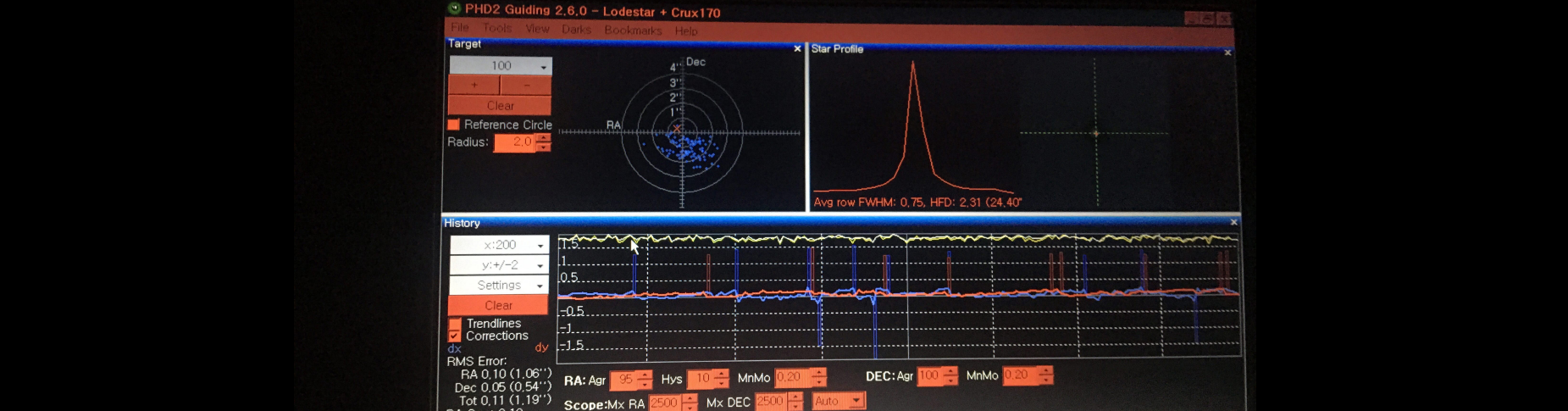Click the RA Agr aggressiveness spinner
This screenshot has width=1568, height=411.
(x=630, y=380)
